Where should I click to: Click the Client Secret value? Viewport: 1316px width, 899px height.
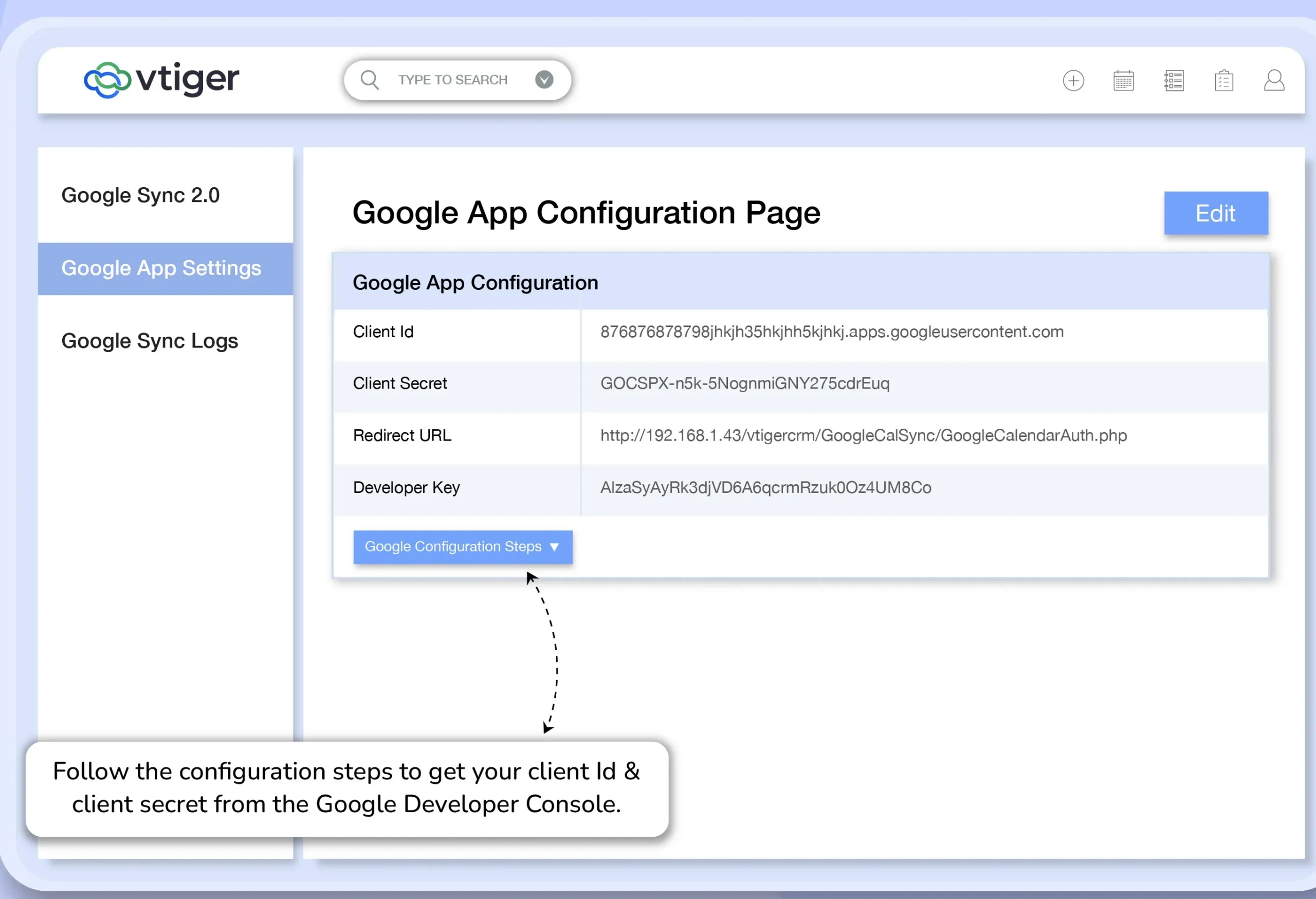tap(745, 384)
